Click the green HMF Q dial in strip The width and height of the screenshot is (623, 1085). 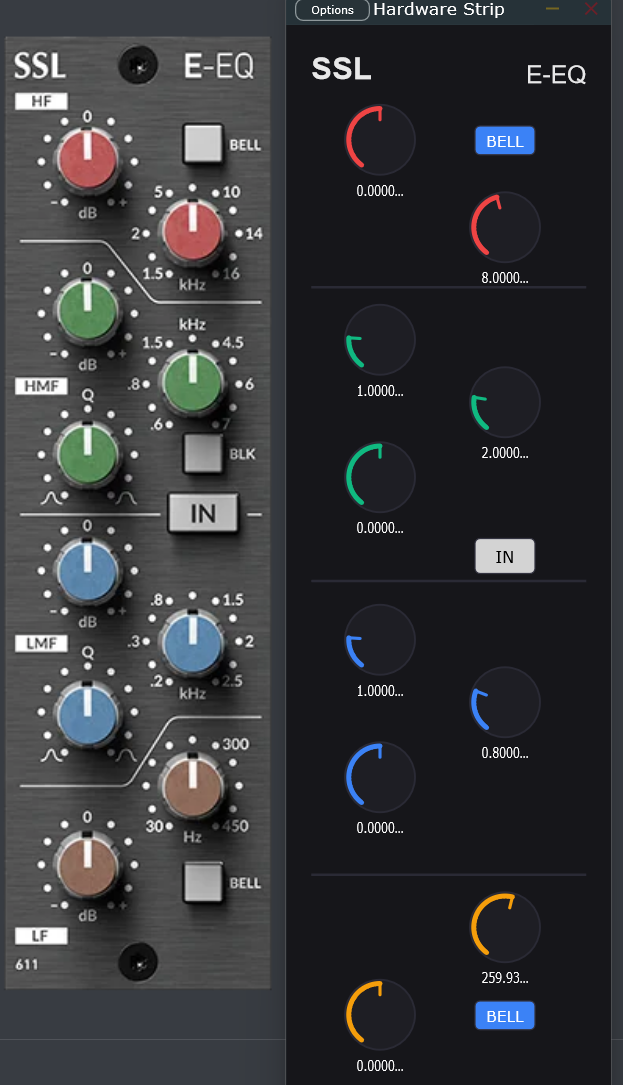pos(380,477)
